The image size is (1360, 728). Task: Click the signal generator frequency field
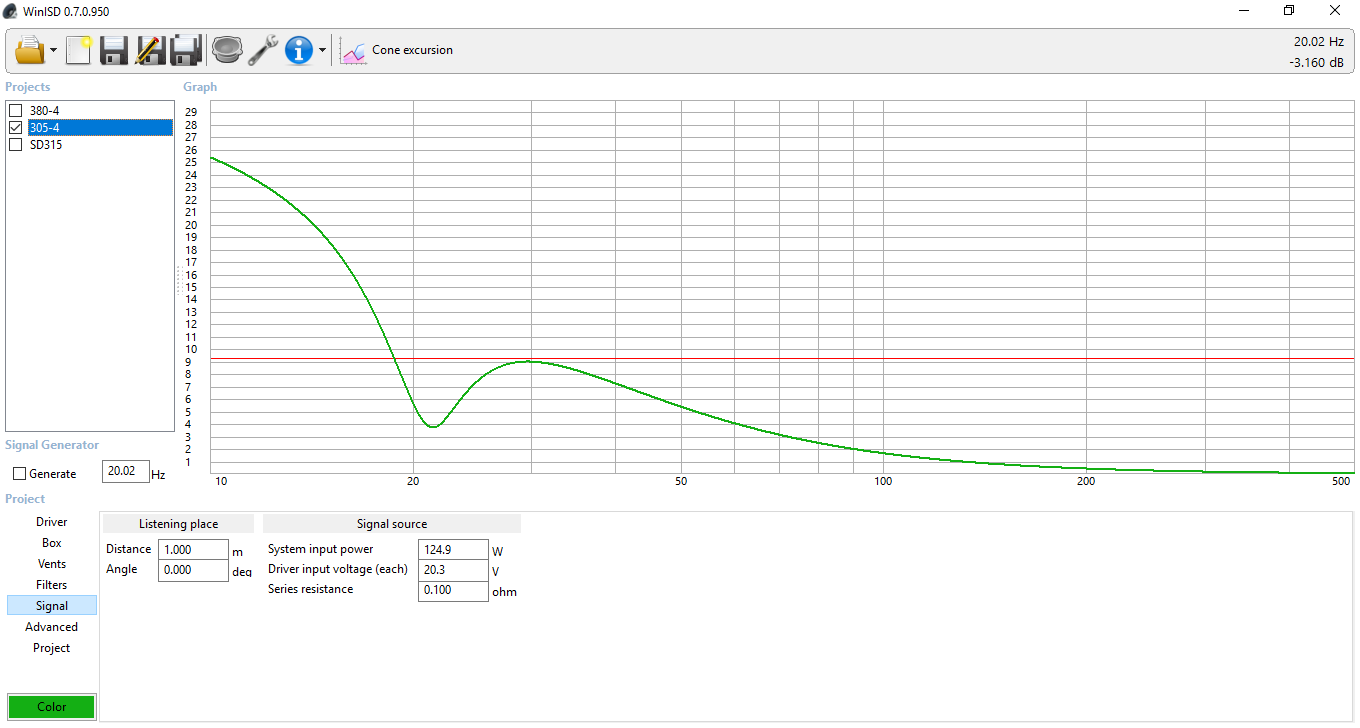pyautogui.click(x=126, y=471)
